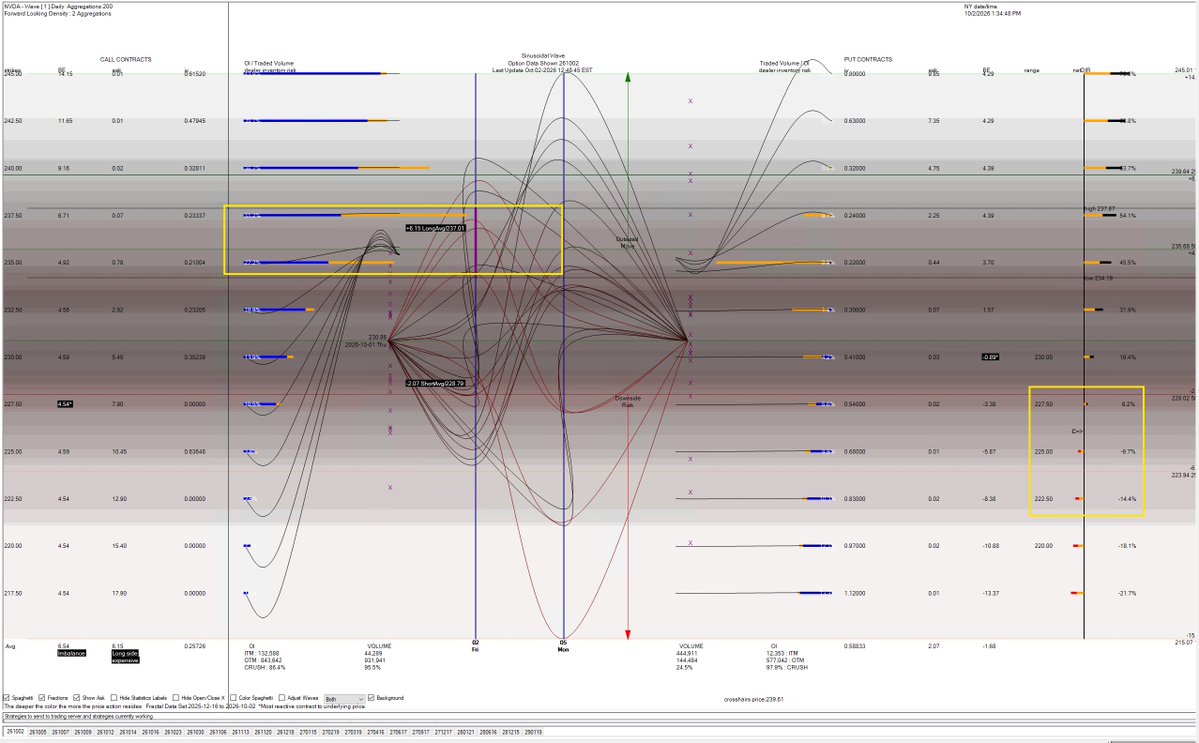Click the Downside Risk label
The height and width of the screenshot is (743, 1199).
coord(627,401)
